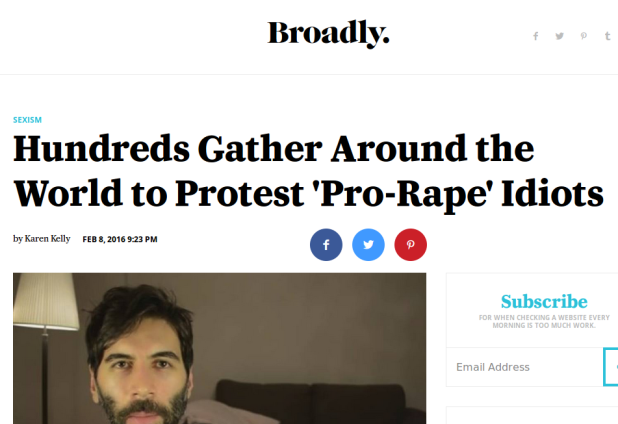Open the Tumblr icon in header
618x424 pixels.
point(608,36)
